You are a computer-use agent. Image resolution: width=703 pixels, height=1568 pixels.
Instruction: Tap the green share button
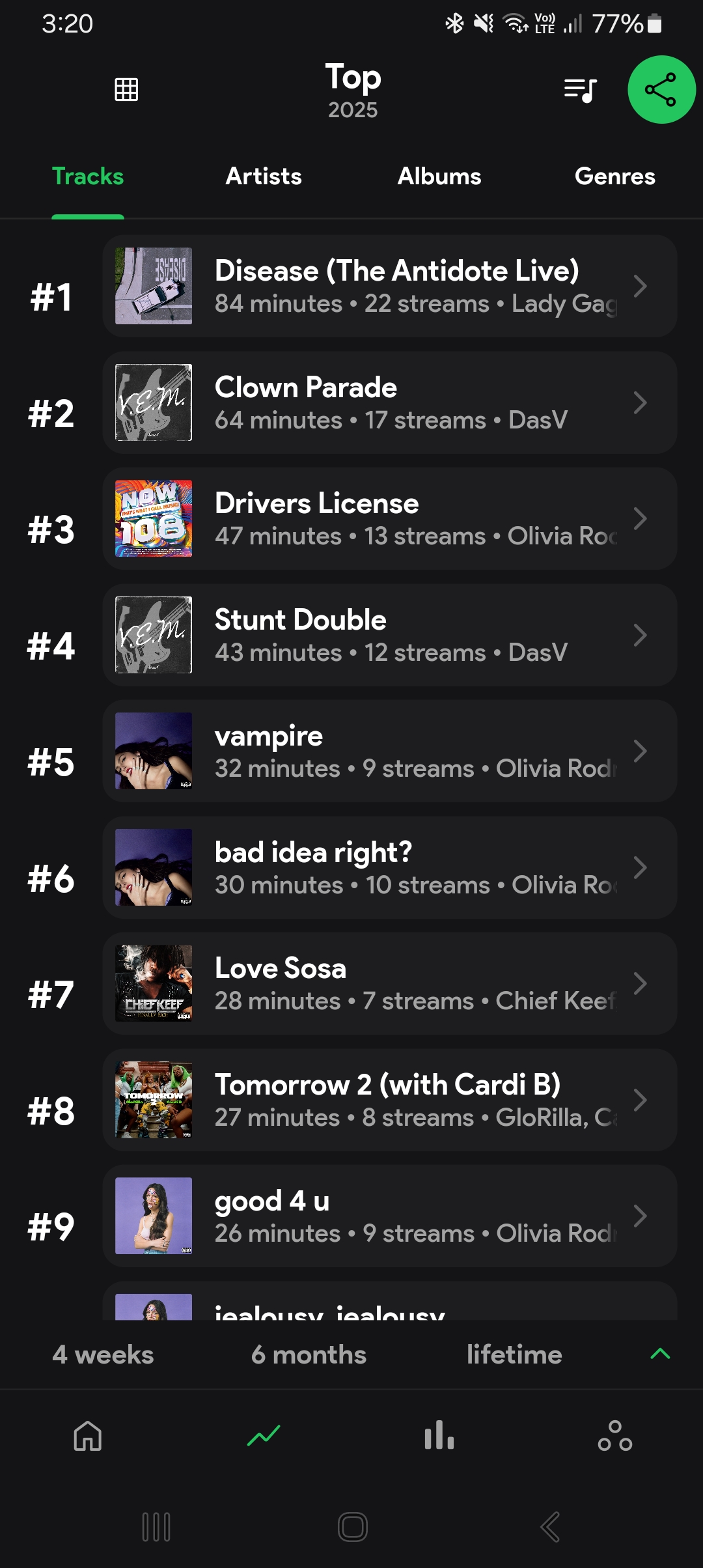(x=661, y=90)
